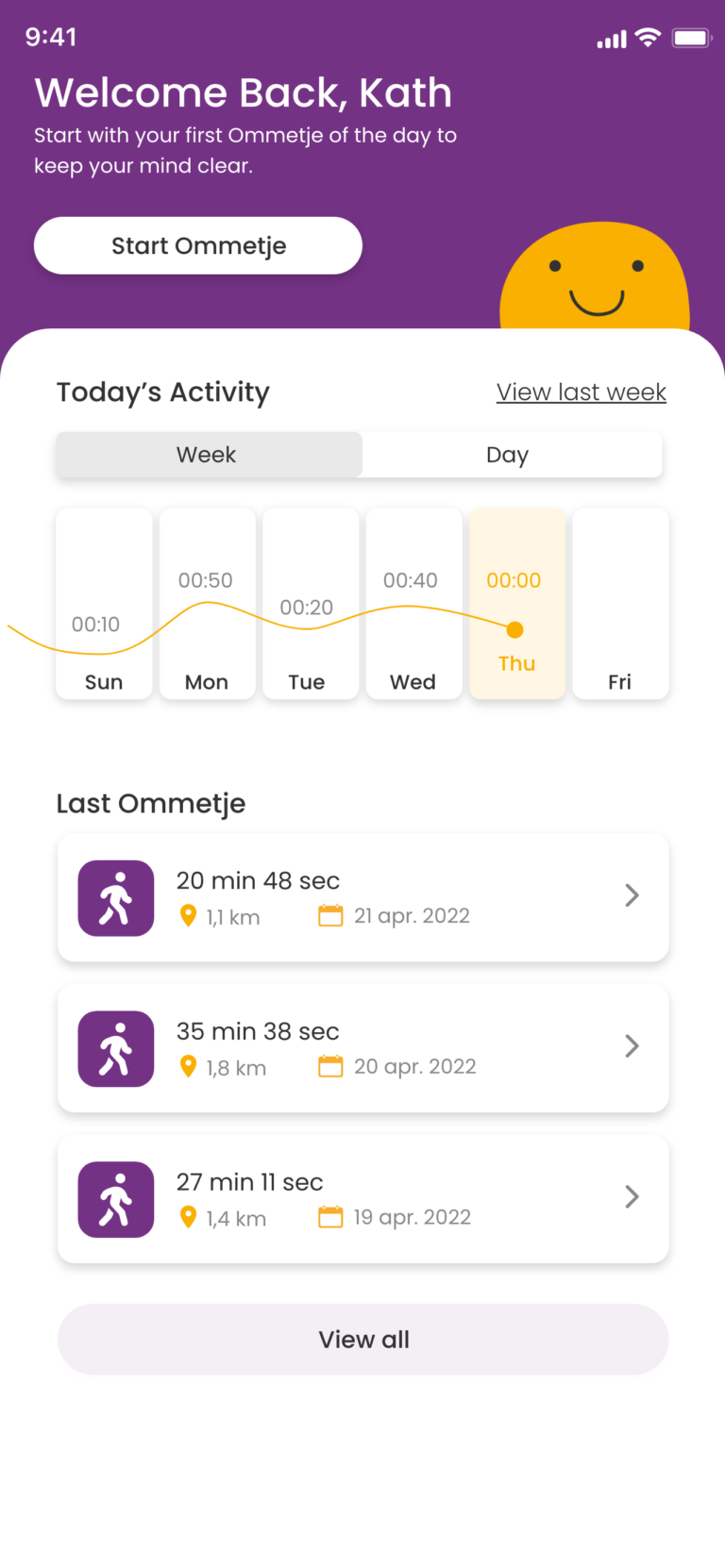Tap the View all button
The width and height of the screenshot is (725, 1568).
point(363,1340)
